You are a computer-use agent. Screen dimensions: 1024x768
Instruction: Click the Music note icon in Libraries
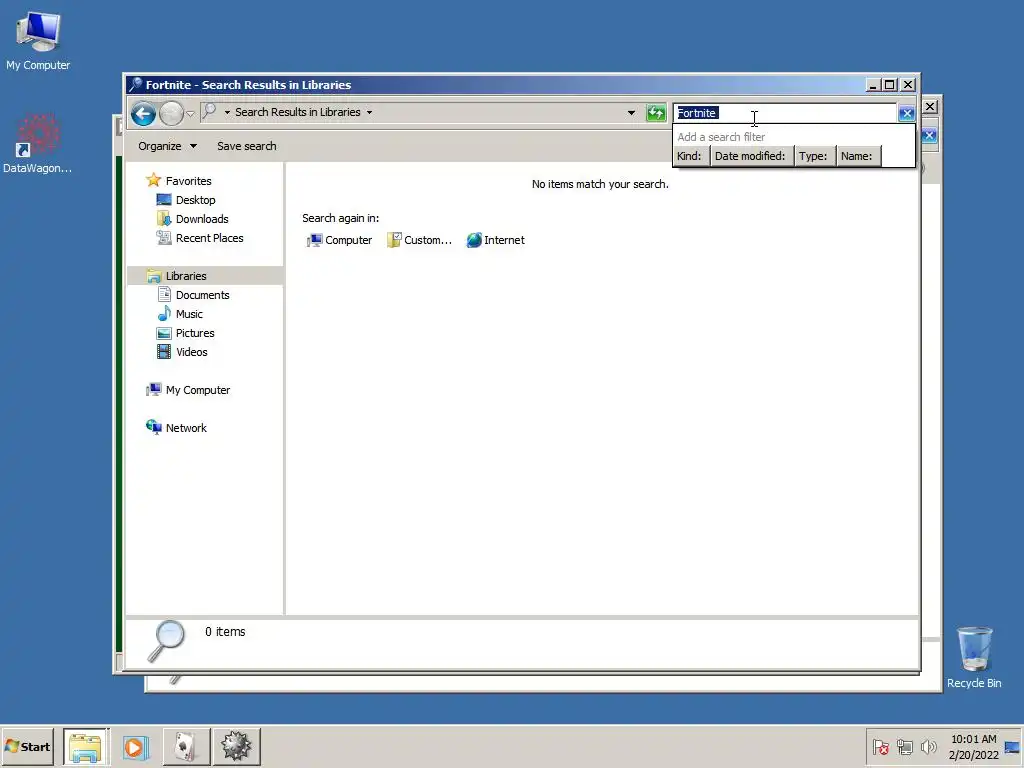pos(164,313)
